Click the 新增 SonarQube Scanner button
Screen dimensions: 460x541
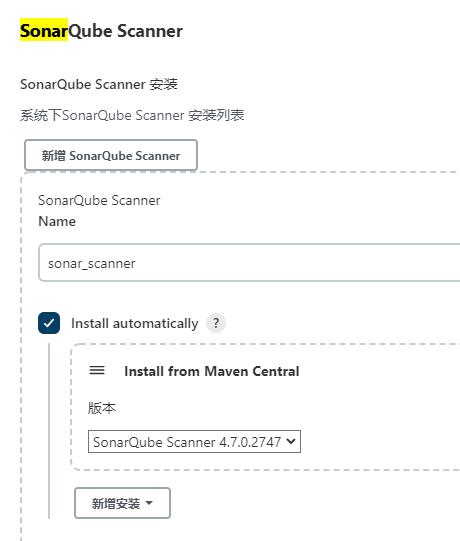111,155
